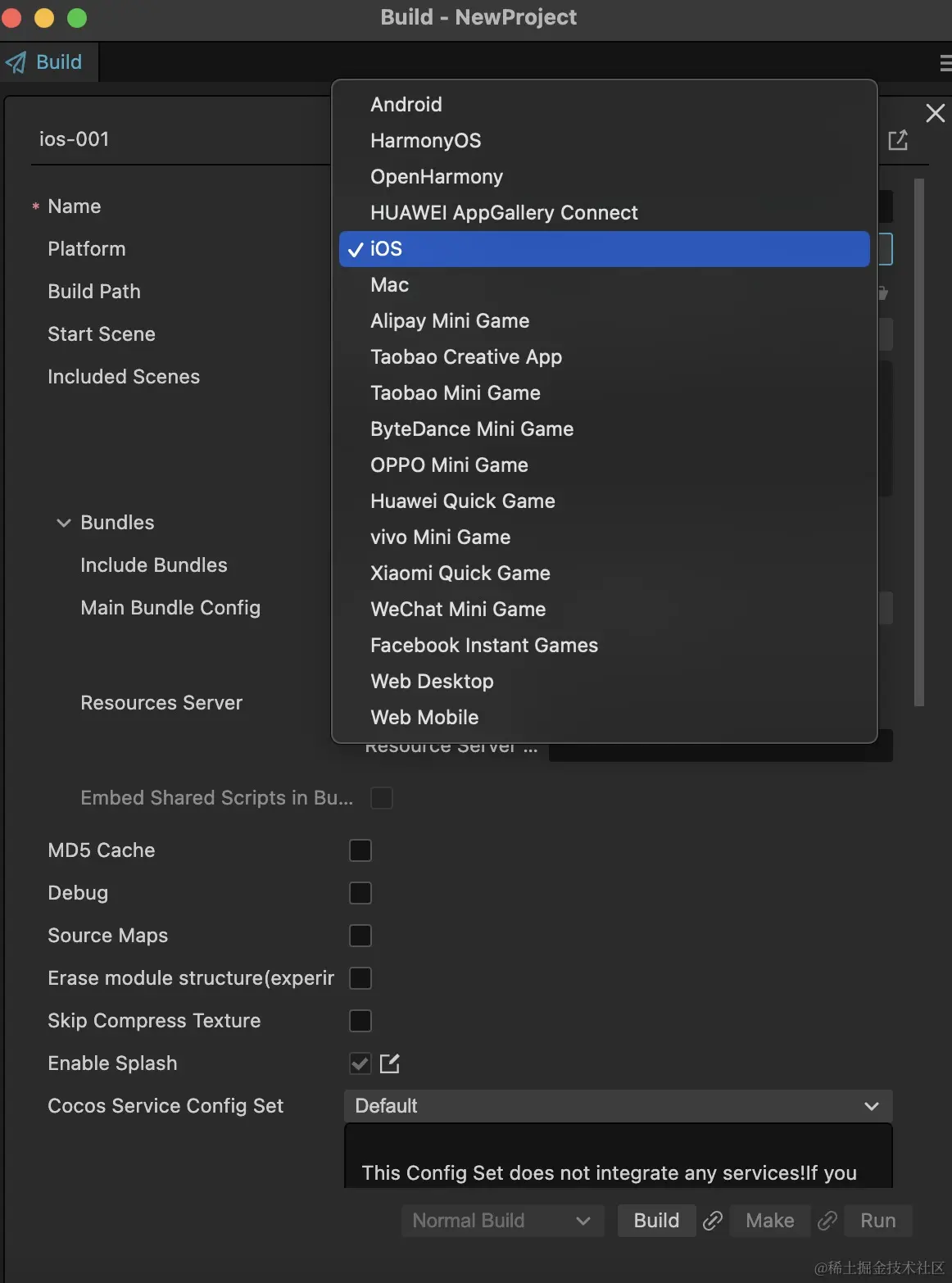Select Android platform option
The width and height of the screenshot is (952, 1283).
pyautogui.click(x=604, y=105)
